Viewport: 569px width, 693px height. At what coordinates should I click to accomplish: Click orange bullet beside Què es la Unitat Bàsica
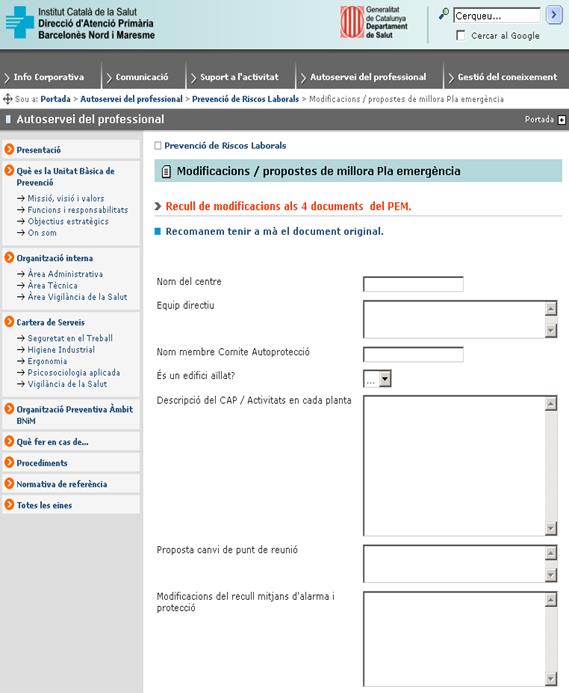pos(9,170)
